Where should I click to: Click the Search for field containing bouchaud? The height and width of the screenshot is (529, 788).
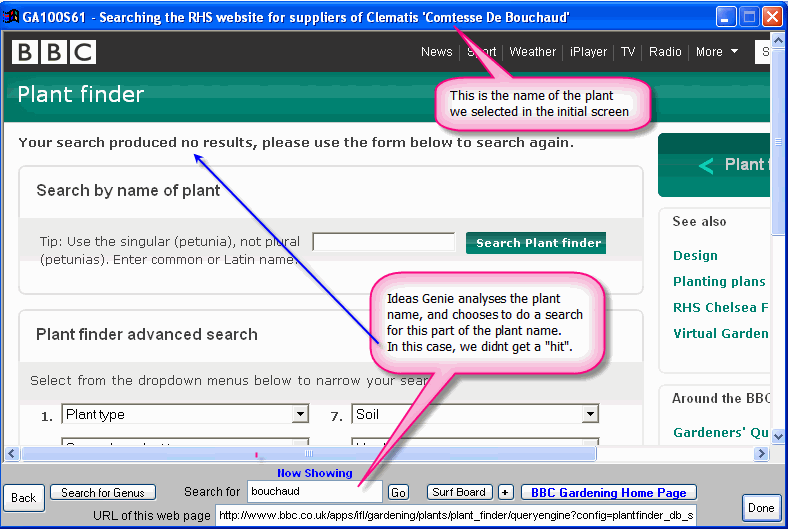315,491
